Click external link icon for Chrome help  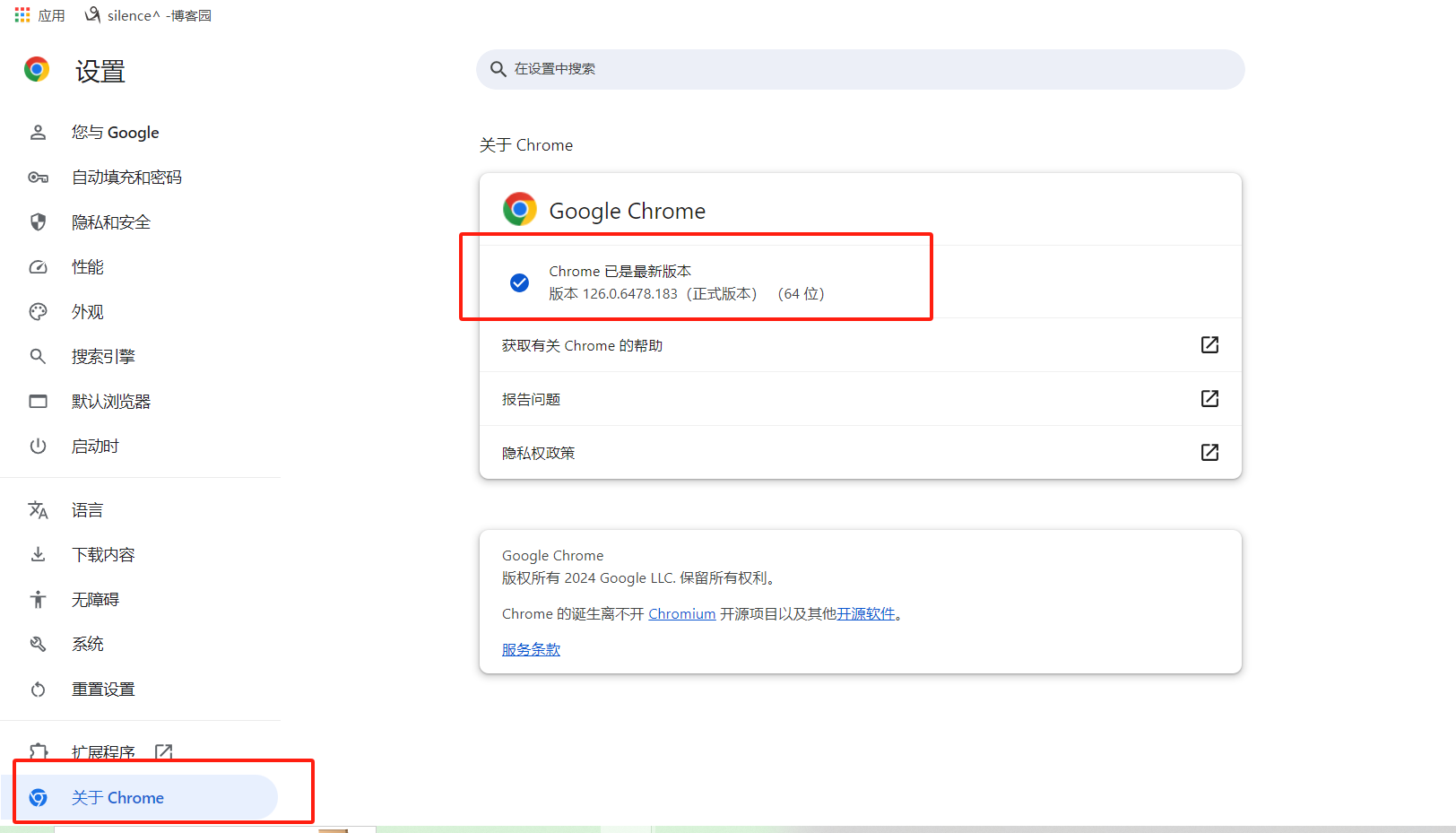click(x=1209, y=344)
